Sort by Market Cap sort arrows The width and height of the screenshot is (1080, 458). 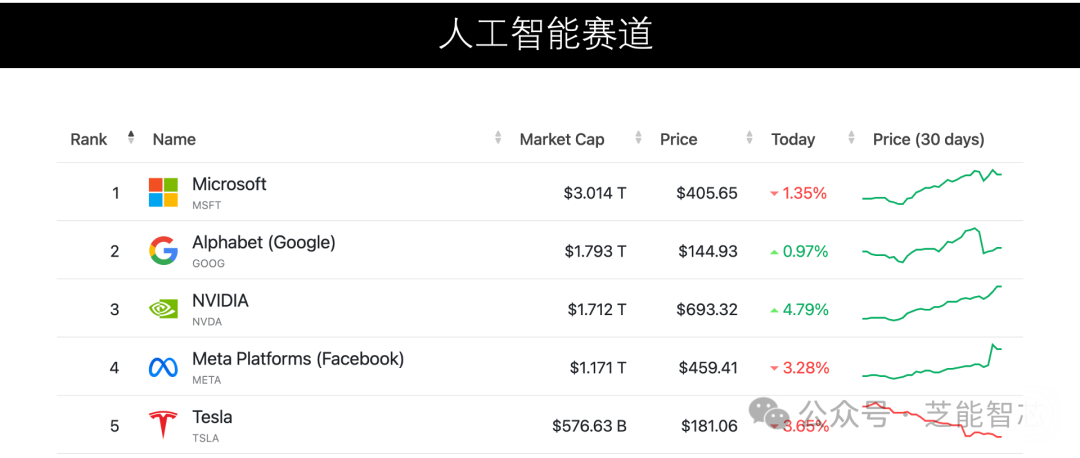[638, 138]
